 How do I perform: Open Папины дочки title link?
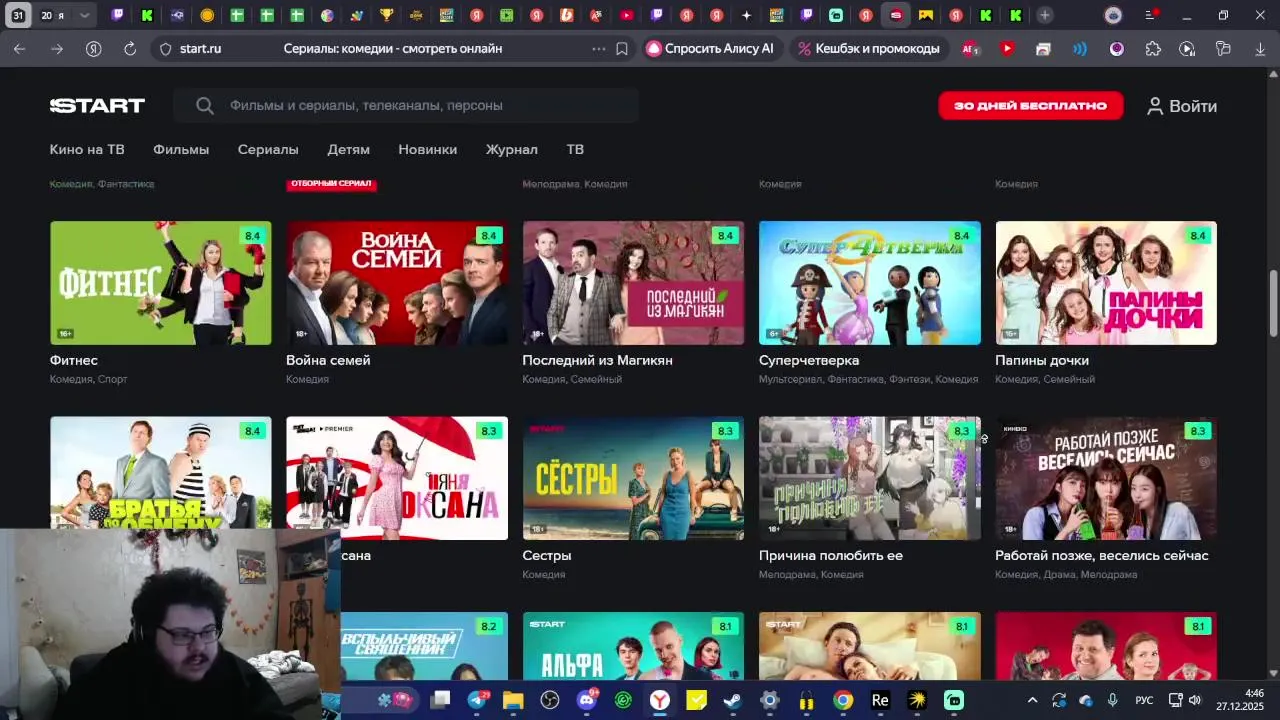tap(1042, 360)
